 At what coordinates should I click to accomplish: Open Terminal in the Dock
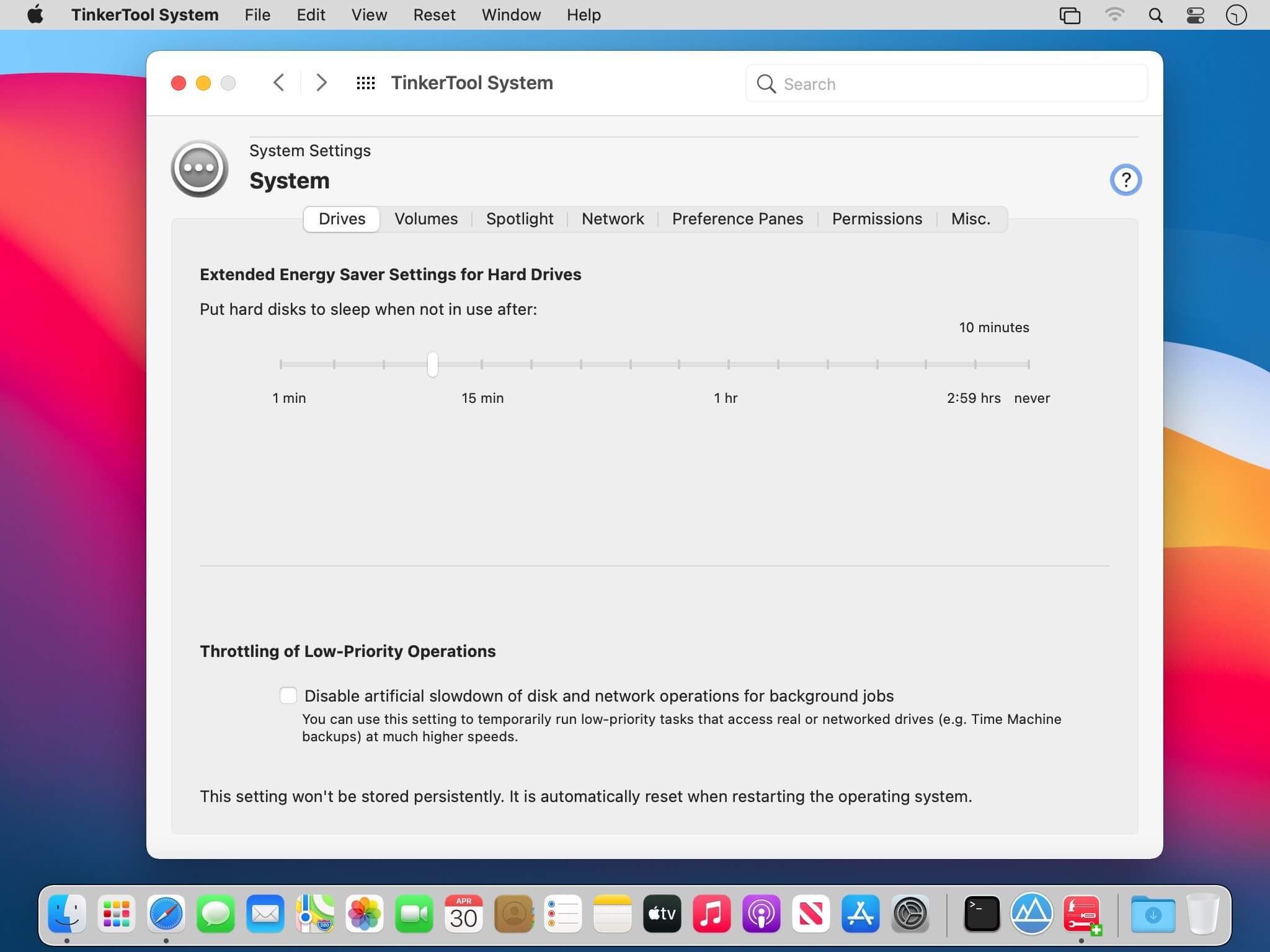[x=982, y=914]
